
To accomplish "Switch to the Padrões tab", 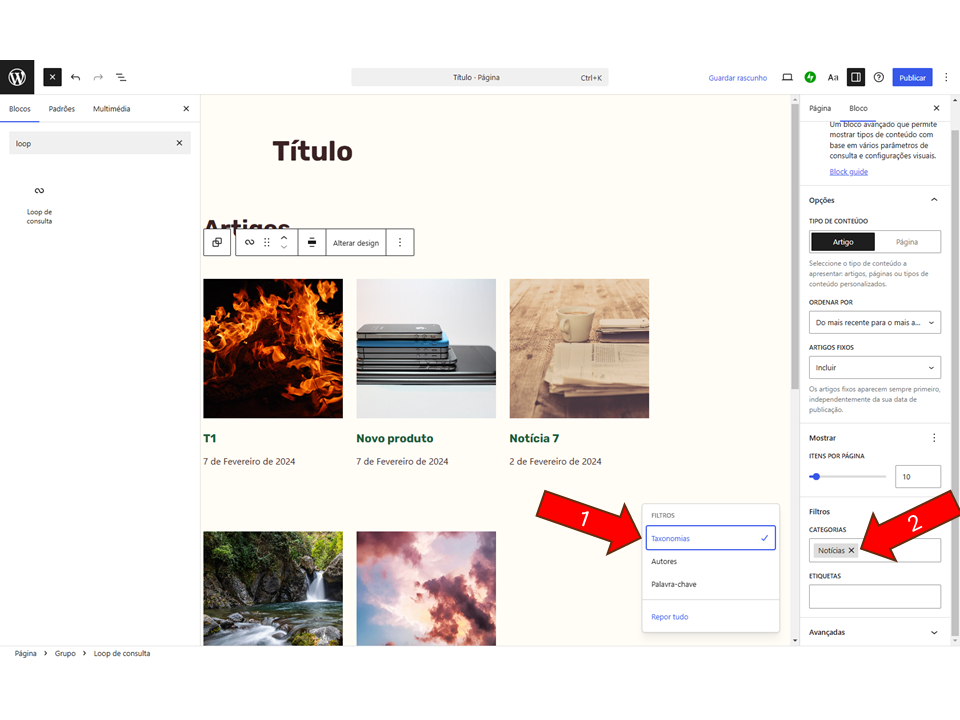I will click(62, 108).
